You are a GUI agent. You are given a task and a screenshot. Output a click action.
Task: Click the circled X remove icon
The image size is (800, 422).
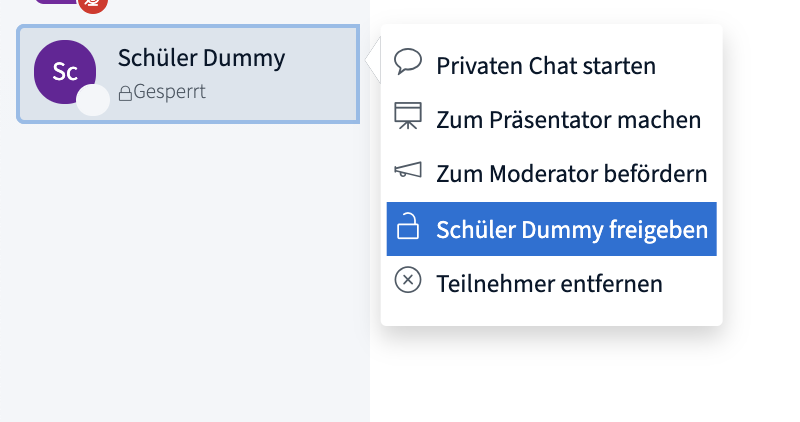click(x=408, y=280)
